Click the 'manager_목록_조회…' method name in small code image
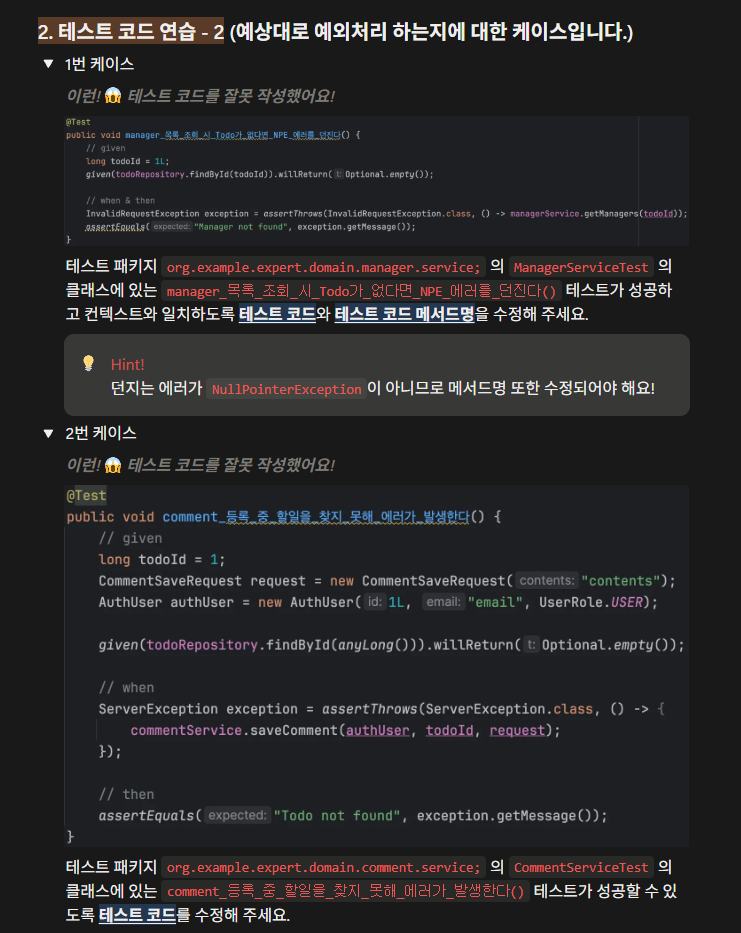Screen dimensions: 741x933 click(x=233, y=135)
